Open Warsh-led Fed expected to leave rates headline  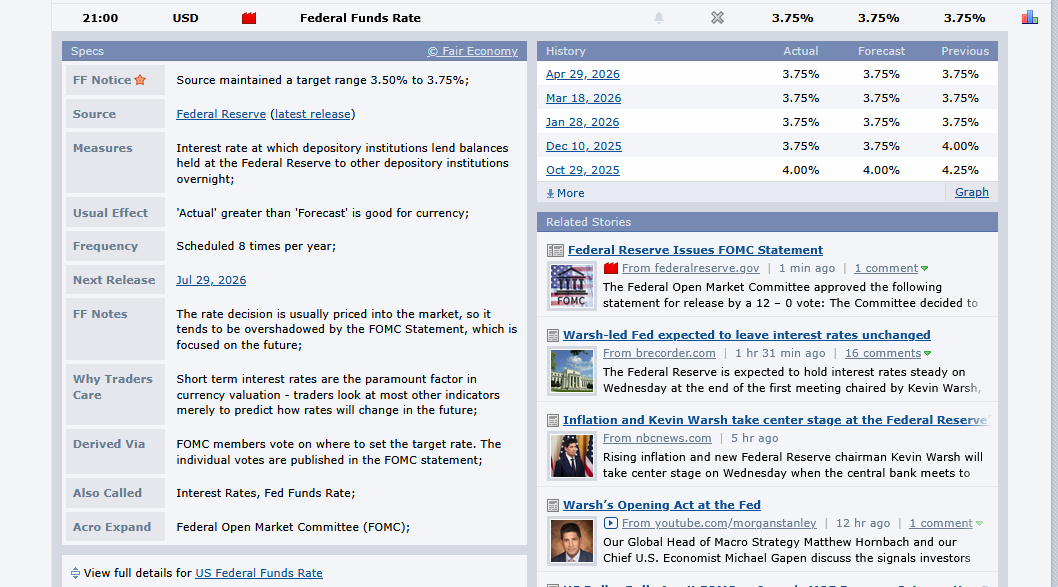[747, 335]
